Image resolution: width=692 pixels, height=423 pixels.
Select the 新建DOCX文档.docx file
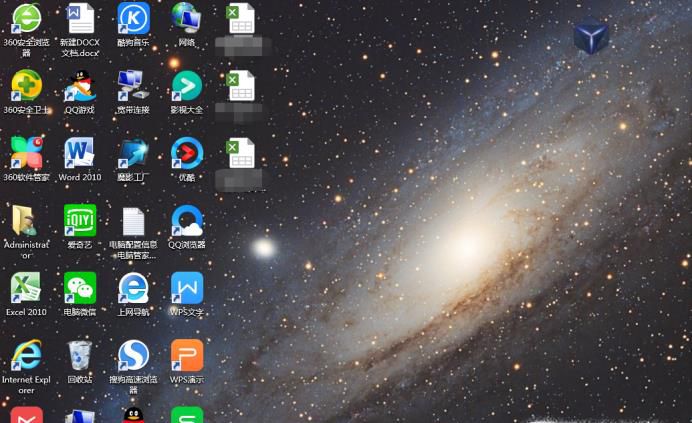[x=80, y=19]
